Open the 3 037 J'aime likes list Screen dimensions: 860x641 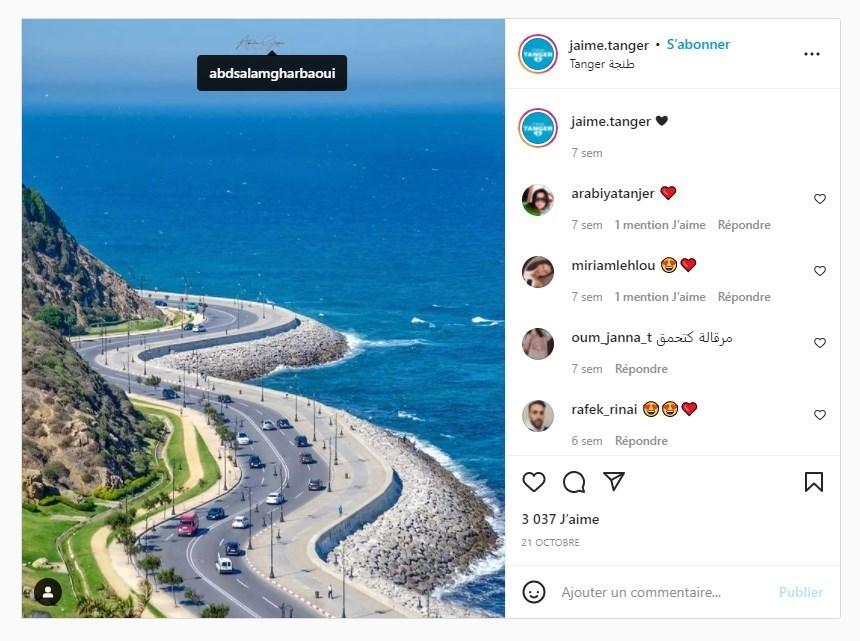(x=560, y=519)
